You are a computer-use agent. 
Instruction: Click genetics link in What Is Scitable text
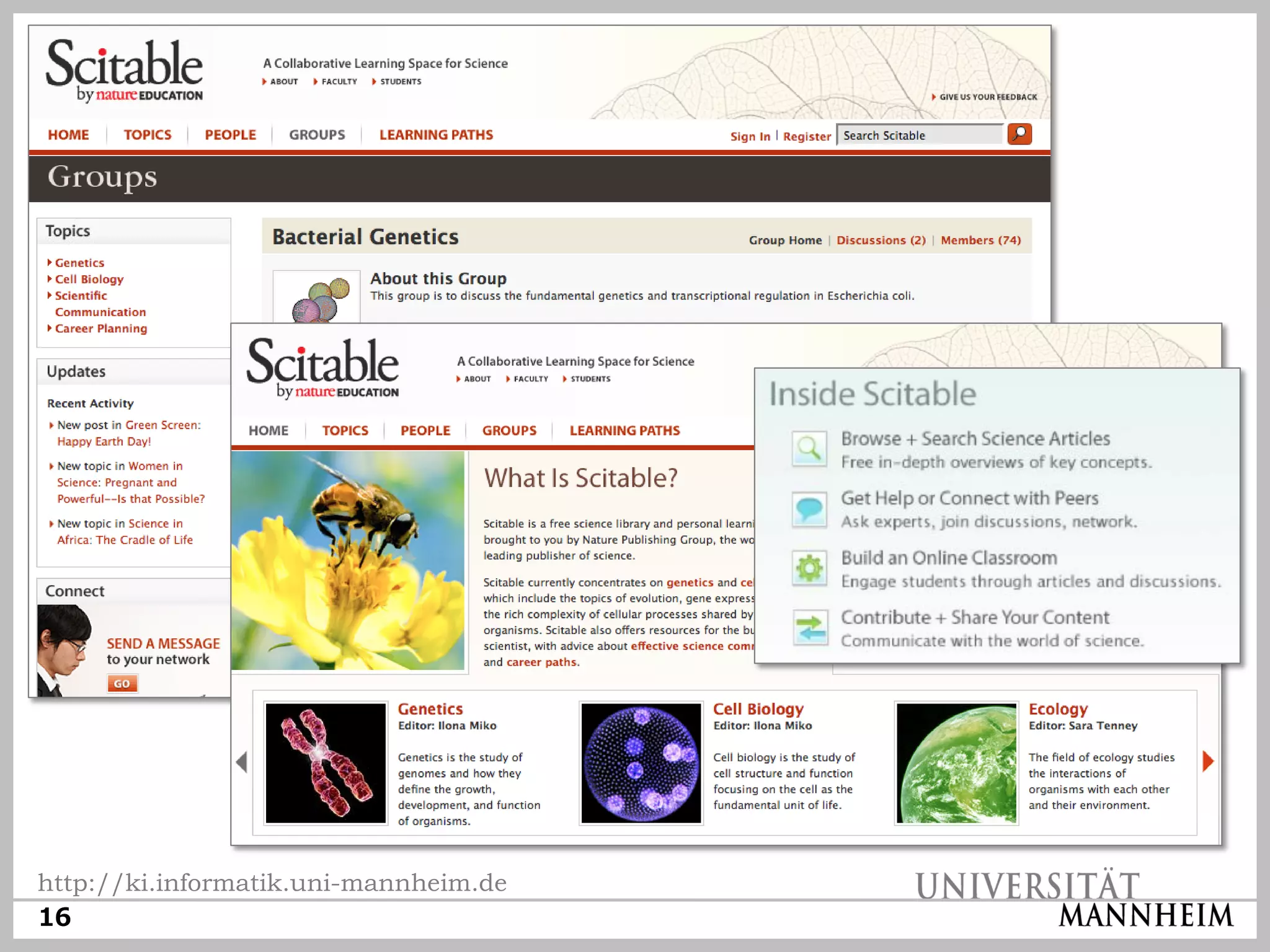[x=690, y=583]
